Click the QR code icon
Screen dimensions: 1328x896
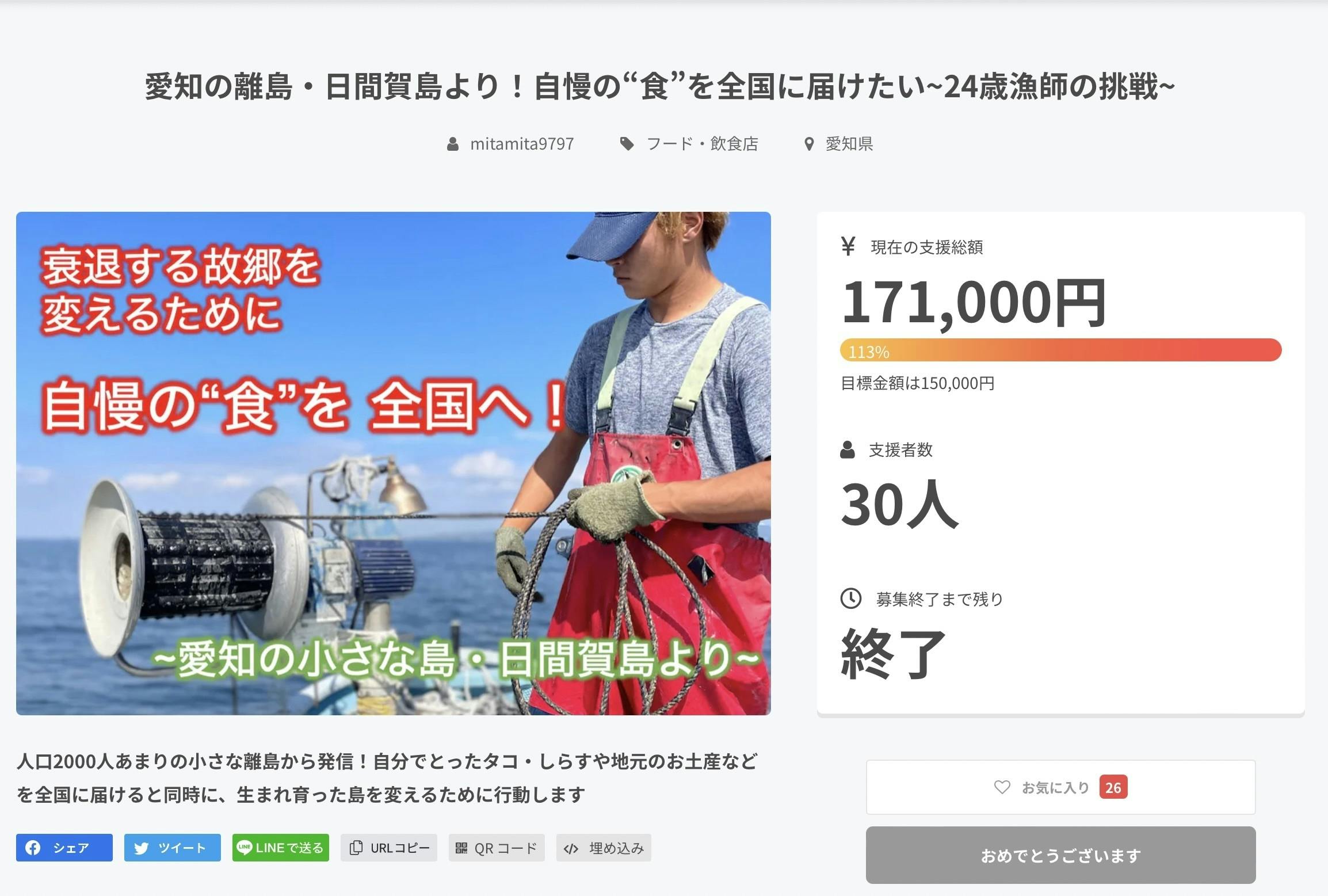(x=461, y=848)
